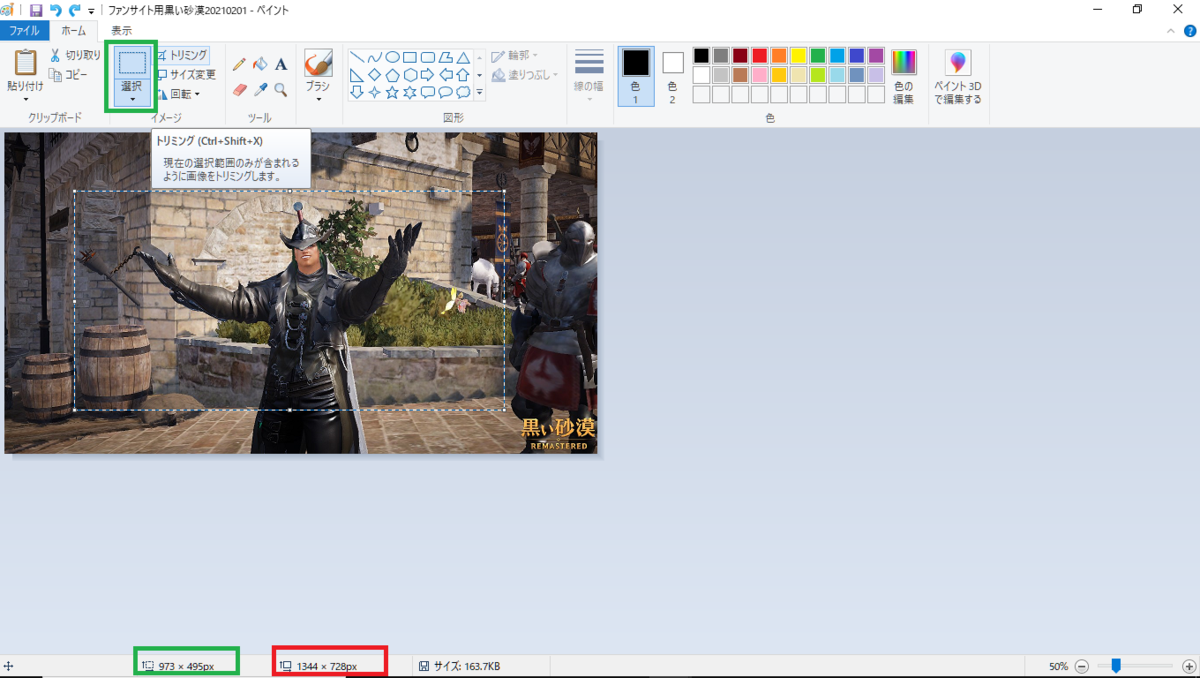The image size is (1200, 678).
Task: Click コピー (Copy) button
Action: pos(69,75)
